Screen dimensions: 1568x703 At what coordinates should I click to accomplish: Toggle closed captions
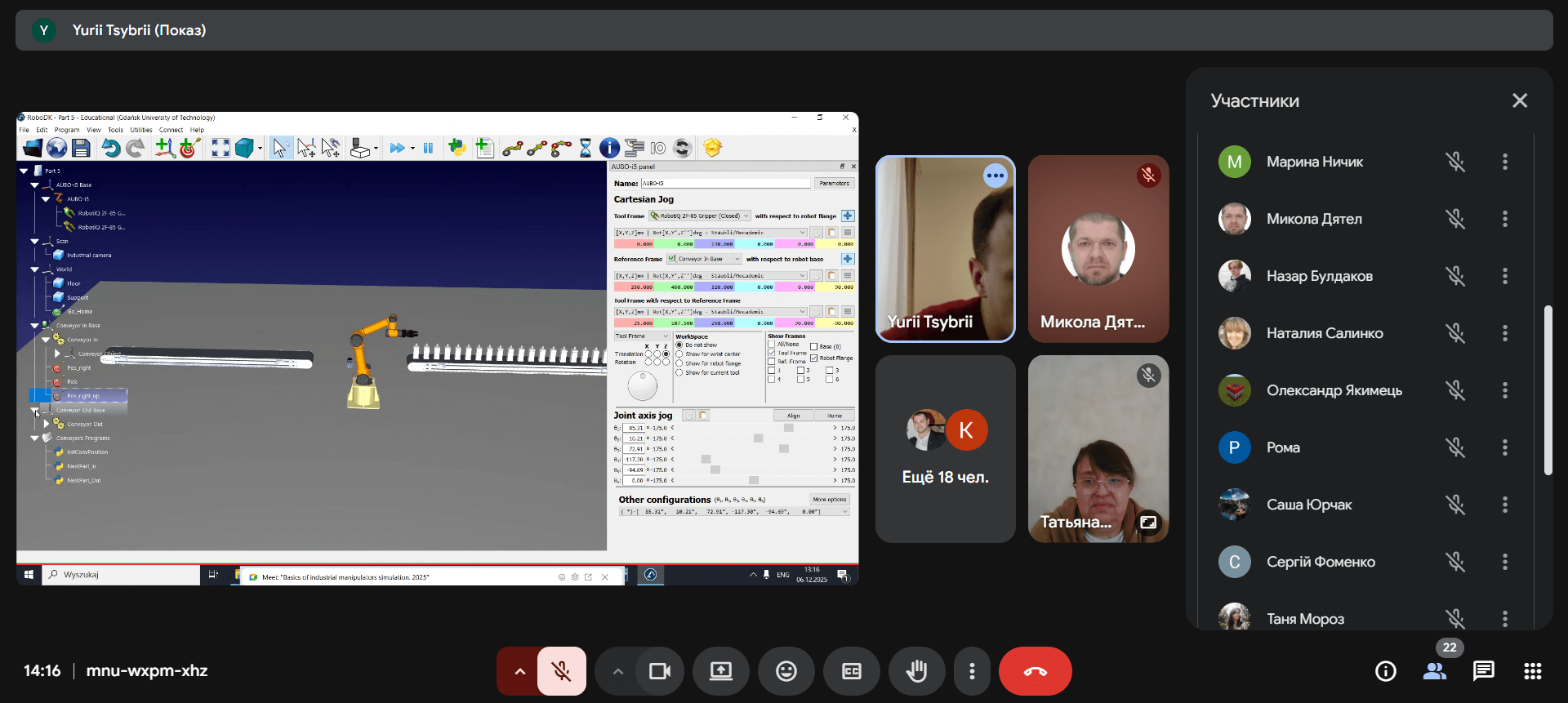851,671
